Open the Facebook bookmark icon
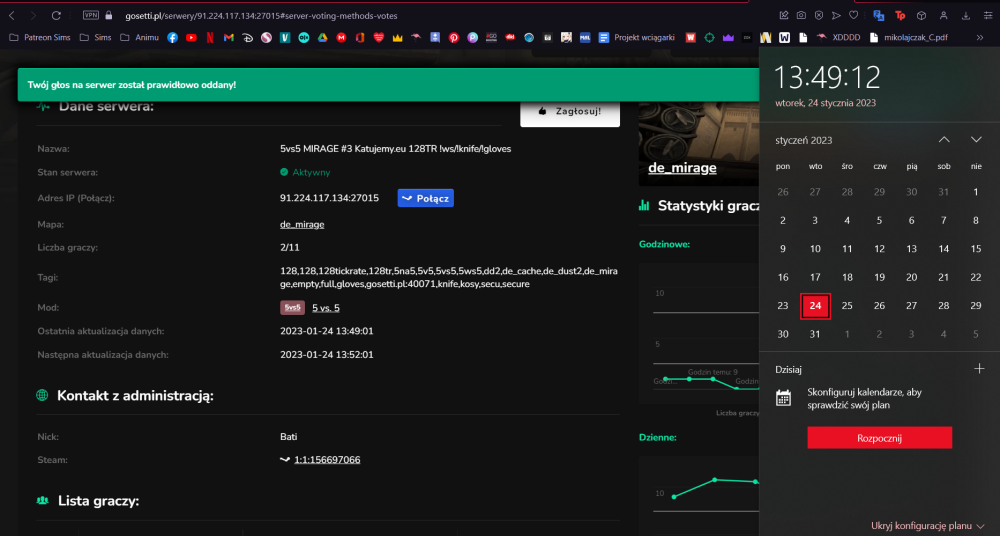Viewport: 1000px width, 536px height. coord(172,38)
